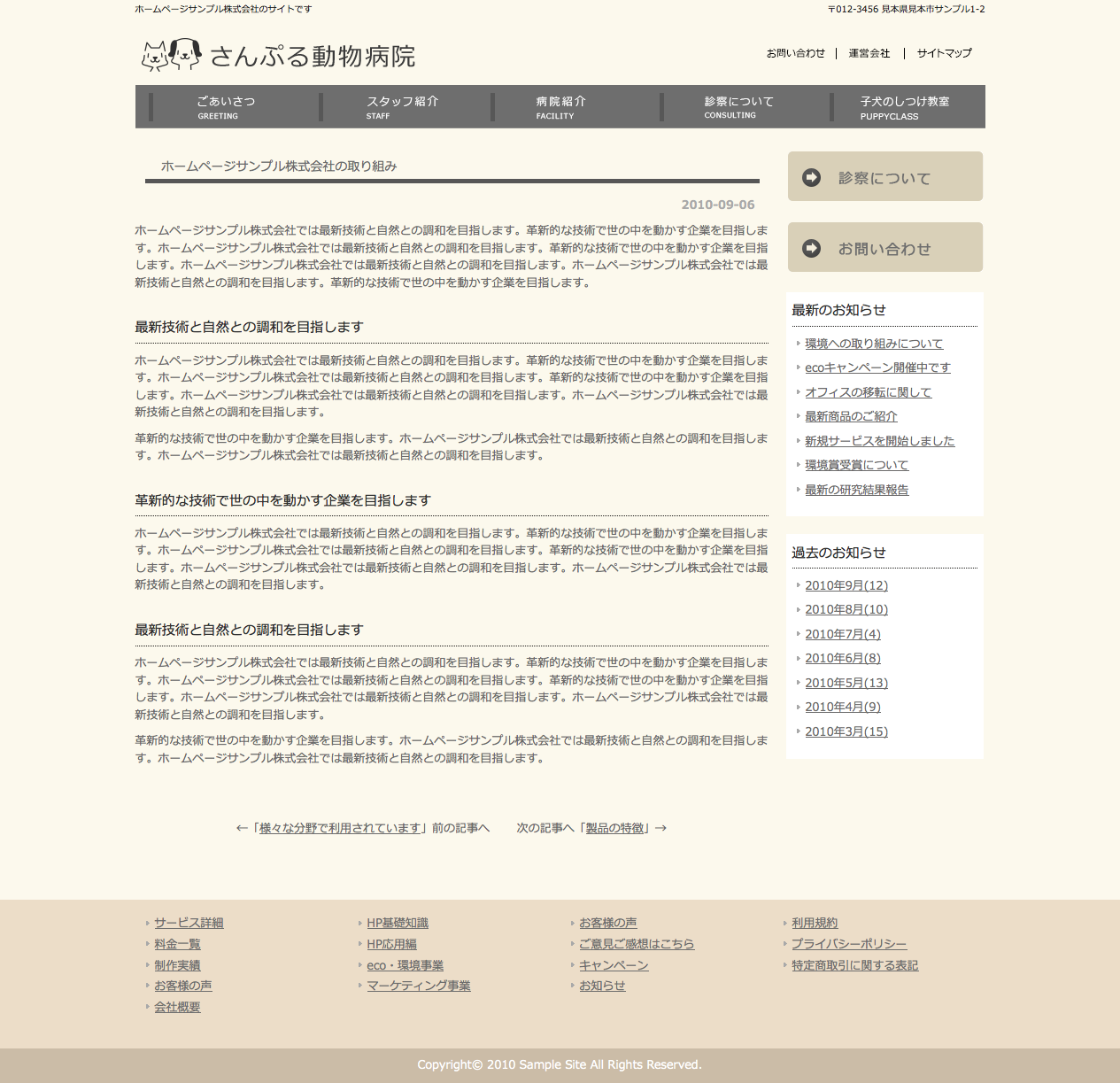Click top tagline ホームページサンプル株式会社のサイトです
The image size is (1120, 1083).
click(223, 9)
